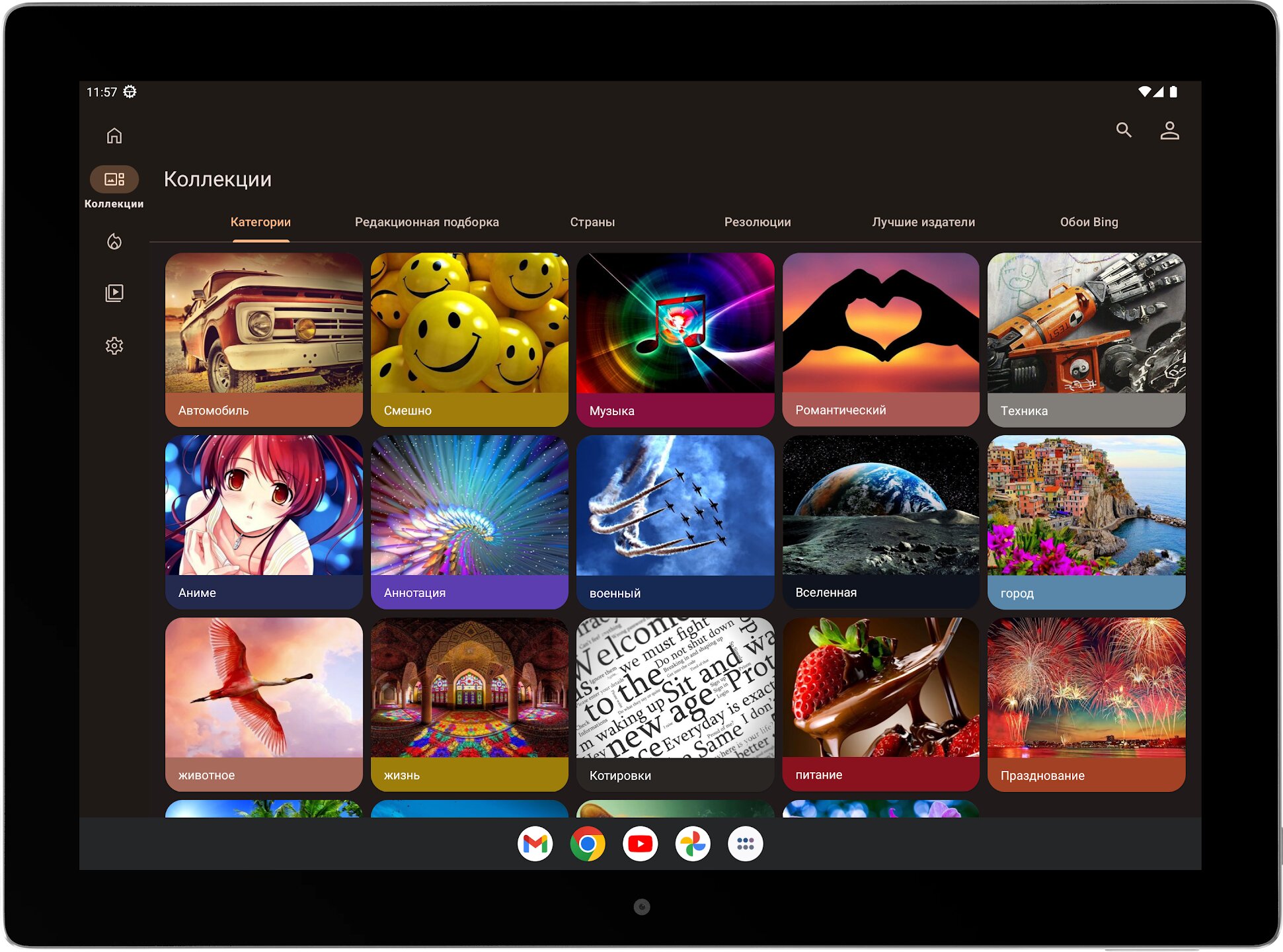Go to the Лучшие издатели tab
Viewport: 1283px width, 952px height.
coord(923,222)
